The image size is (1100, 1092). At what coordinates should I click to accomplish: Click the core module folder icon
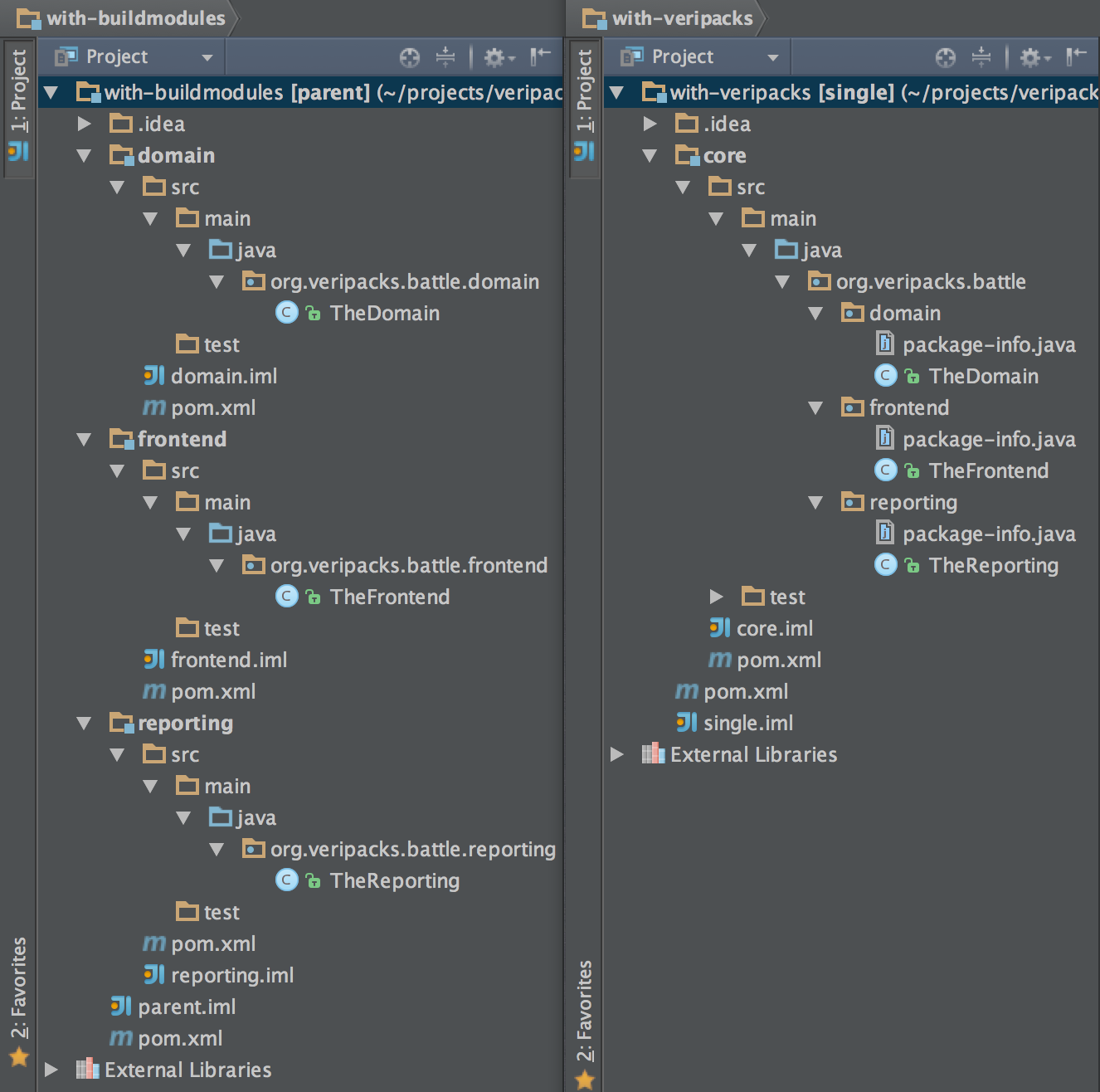[687, 155]
